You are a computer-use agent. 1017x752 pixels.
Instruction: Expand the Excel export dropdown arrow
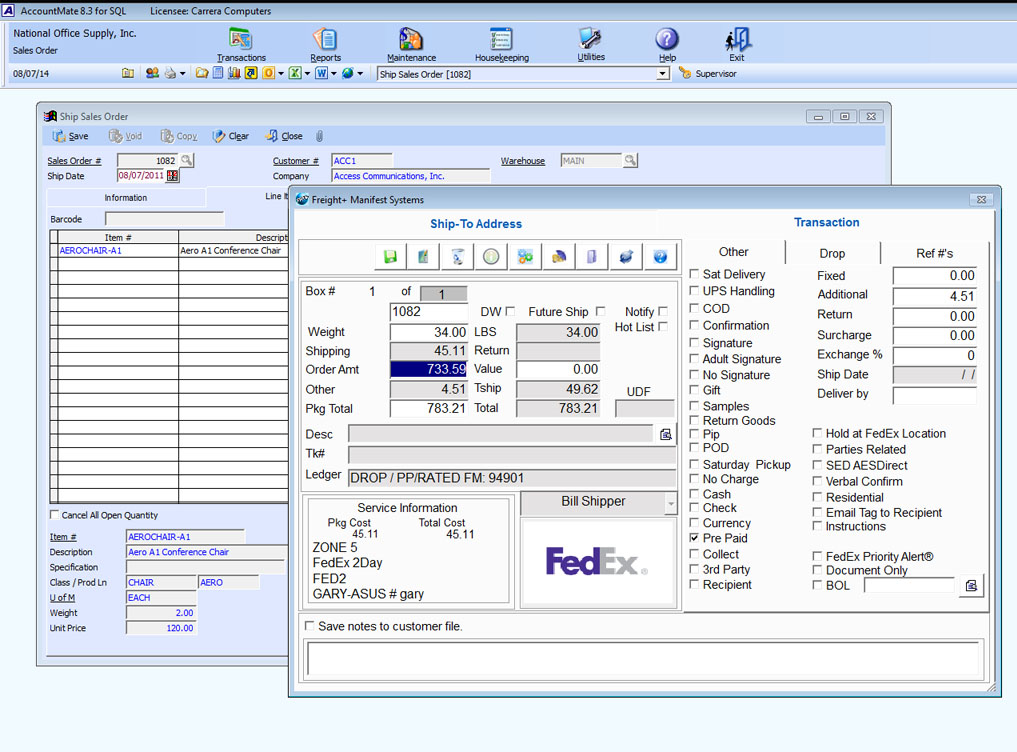[307, 74]
